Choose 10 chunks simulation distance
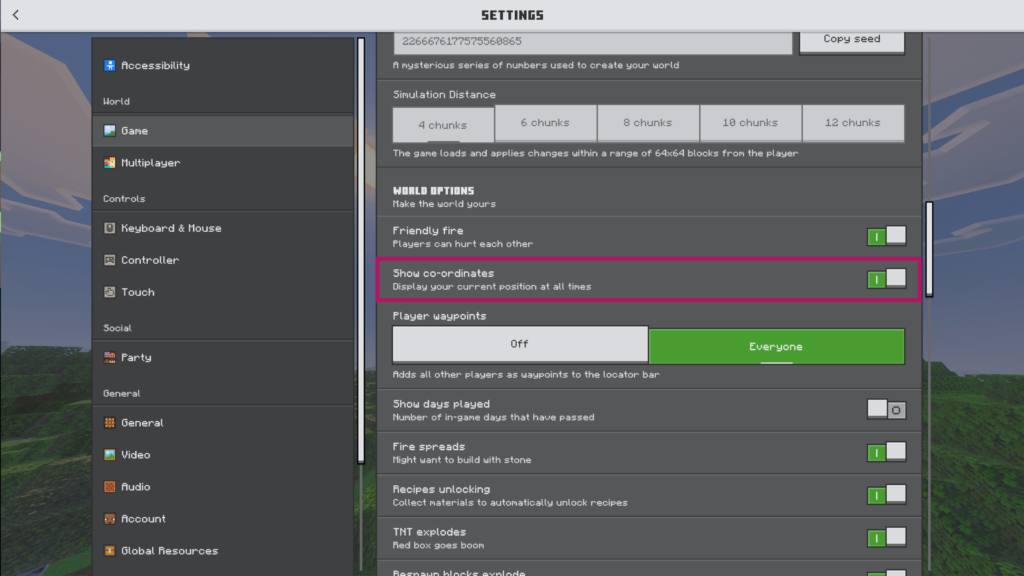The width and height of the screenshot is (1024, 576). [x=750, y=123]
